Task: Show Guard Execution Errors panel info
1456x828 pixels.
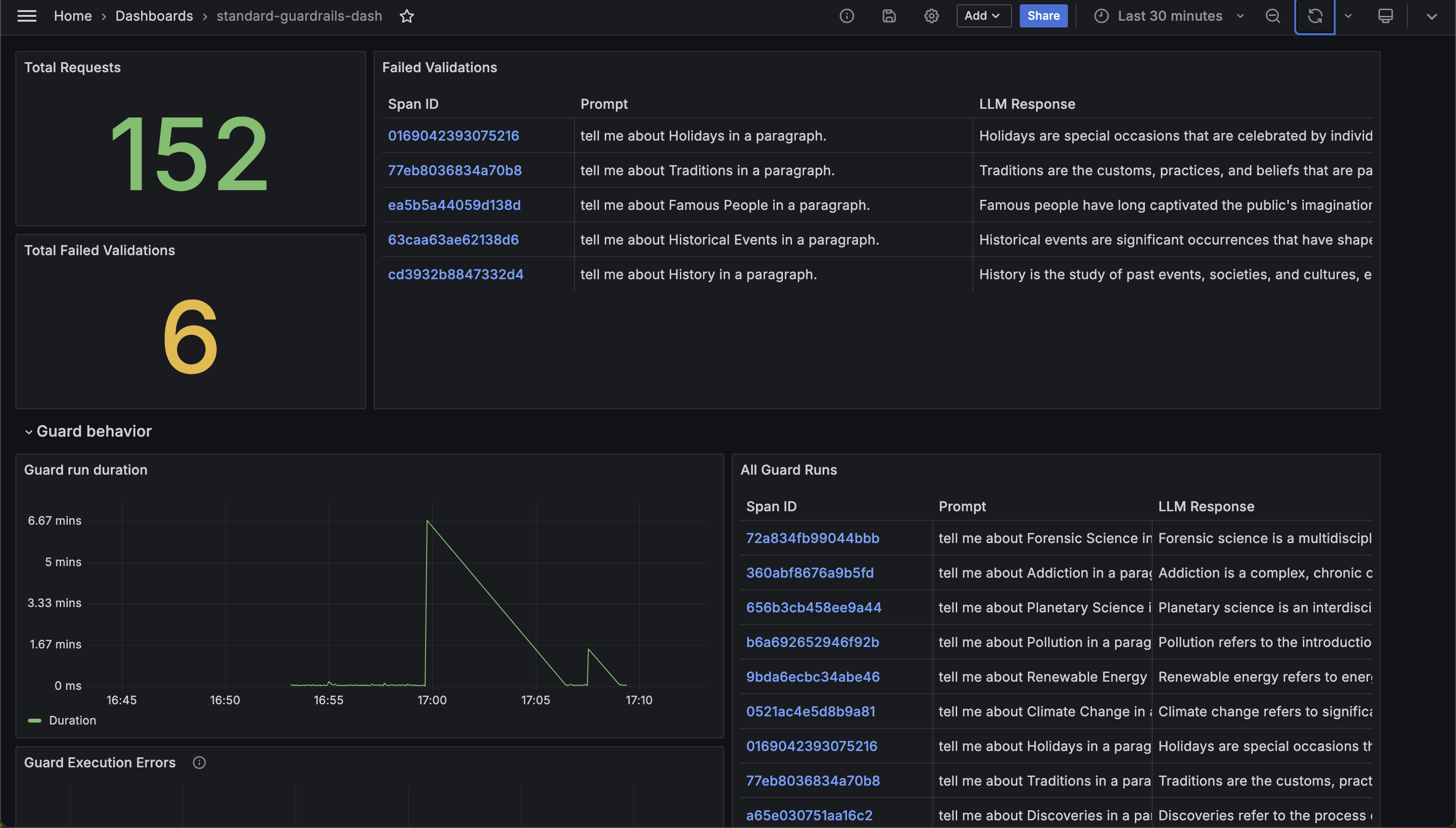Action: tap(199, 763)
